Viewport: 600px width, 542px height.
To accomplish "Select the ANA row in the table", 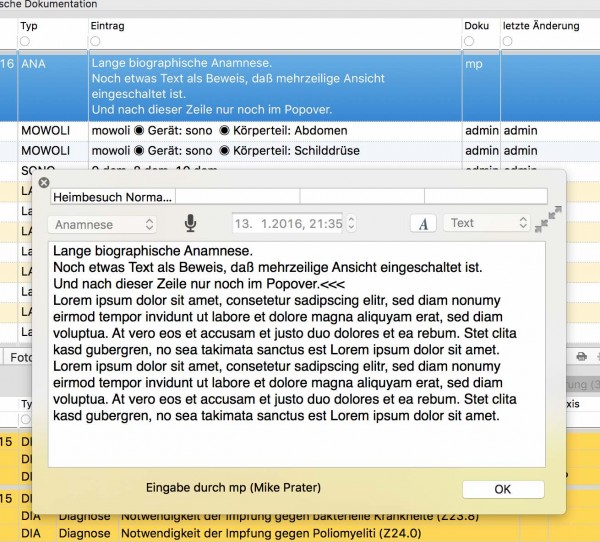I will (x=300, y=87).
